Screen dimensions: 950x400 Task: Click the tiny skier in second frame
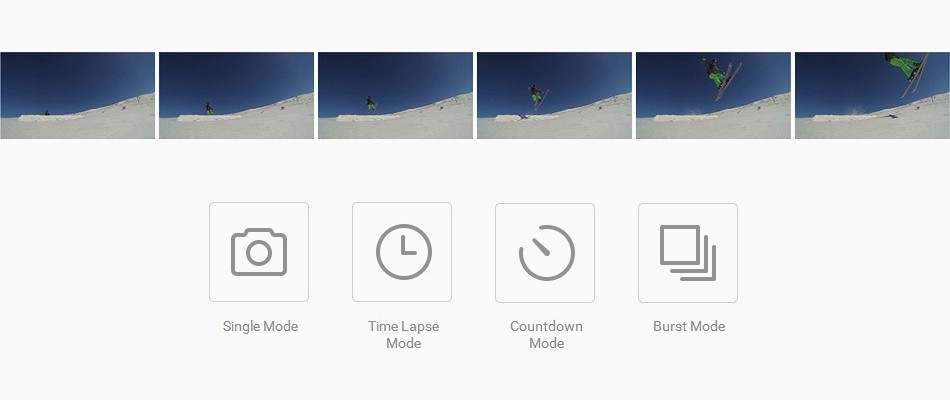pos(209,108)
